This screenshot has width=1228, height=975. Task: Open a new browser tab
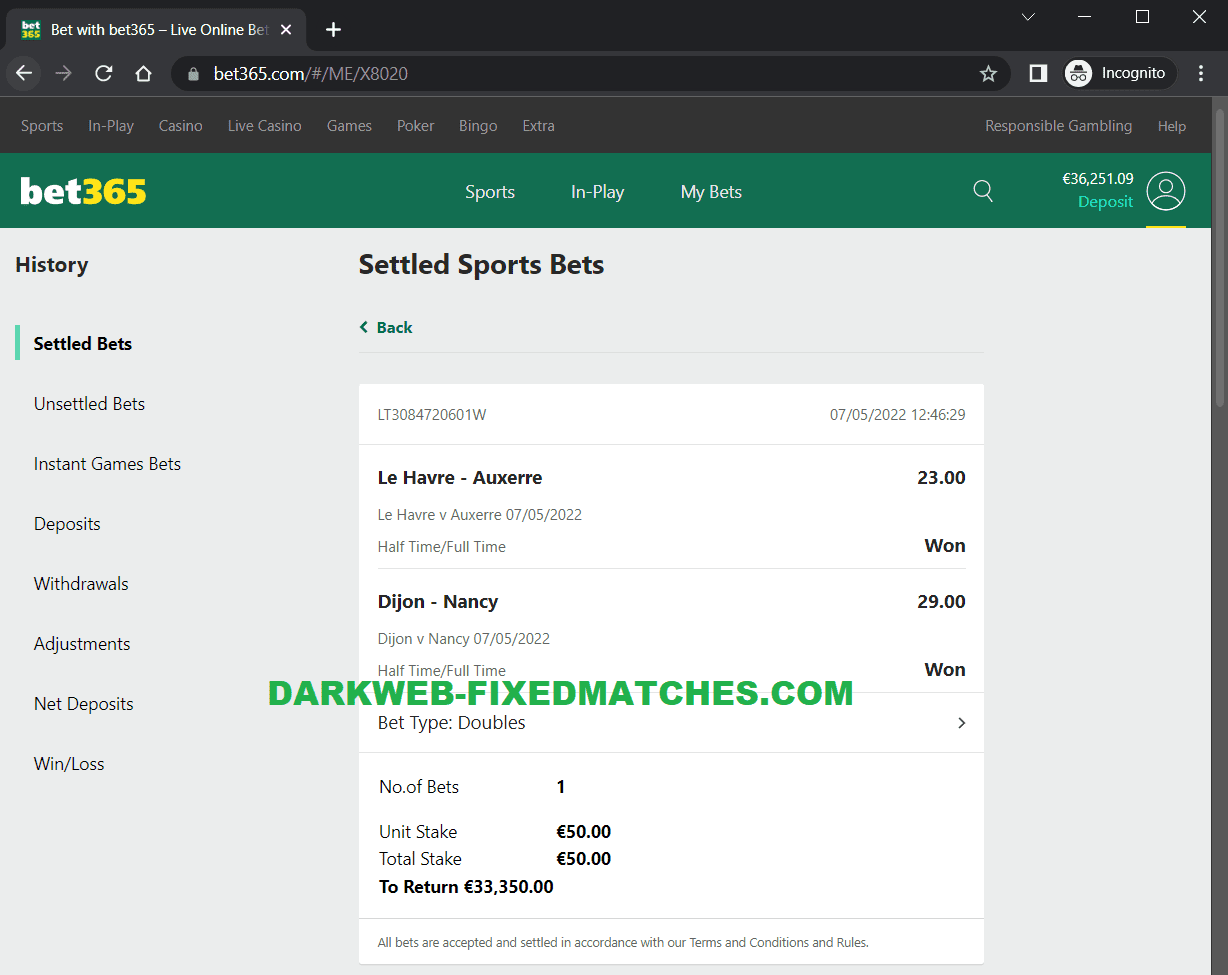click(334, 29)
